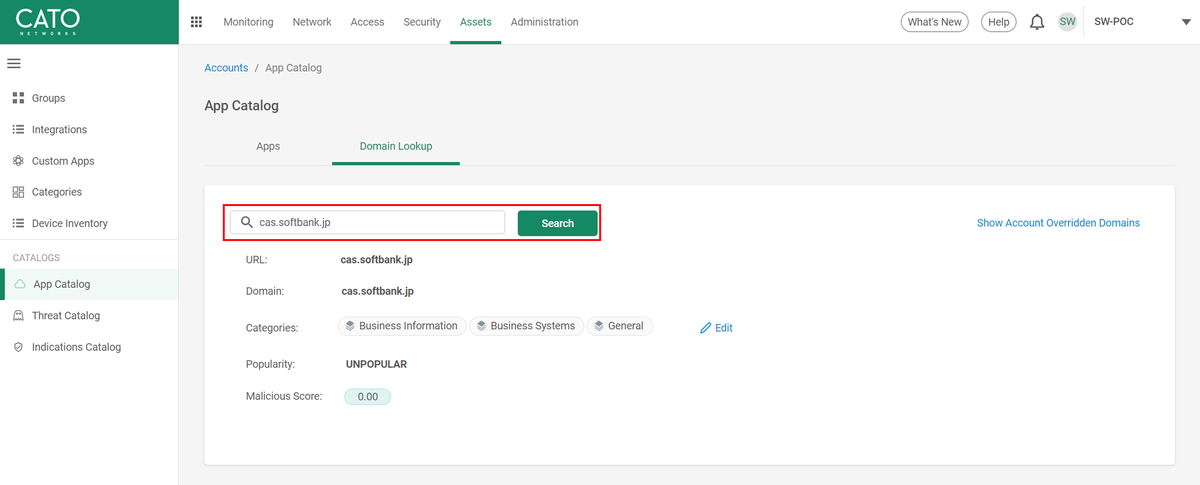
Task: Select the Domain Lookup tab
Action: pyautogui.click(x=396, y=146)
